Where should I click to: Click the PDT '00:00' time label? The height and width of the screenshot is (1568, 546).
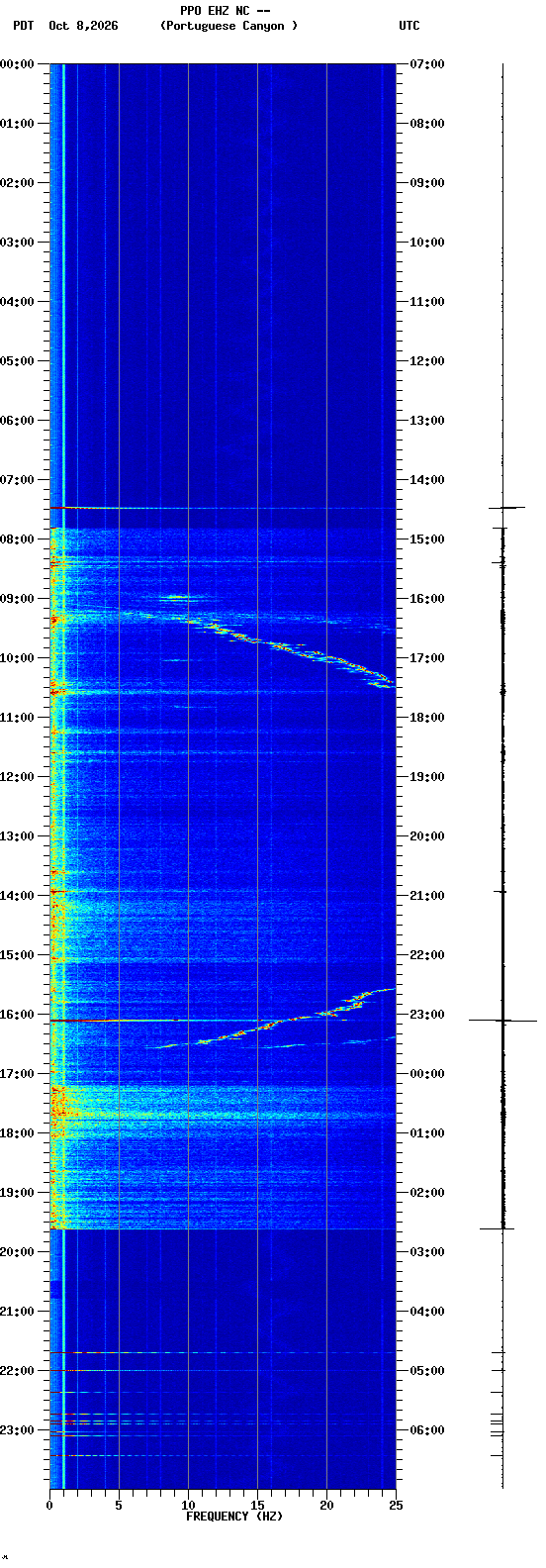pos(17,64)
